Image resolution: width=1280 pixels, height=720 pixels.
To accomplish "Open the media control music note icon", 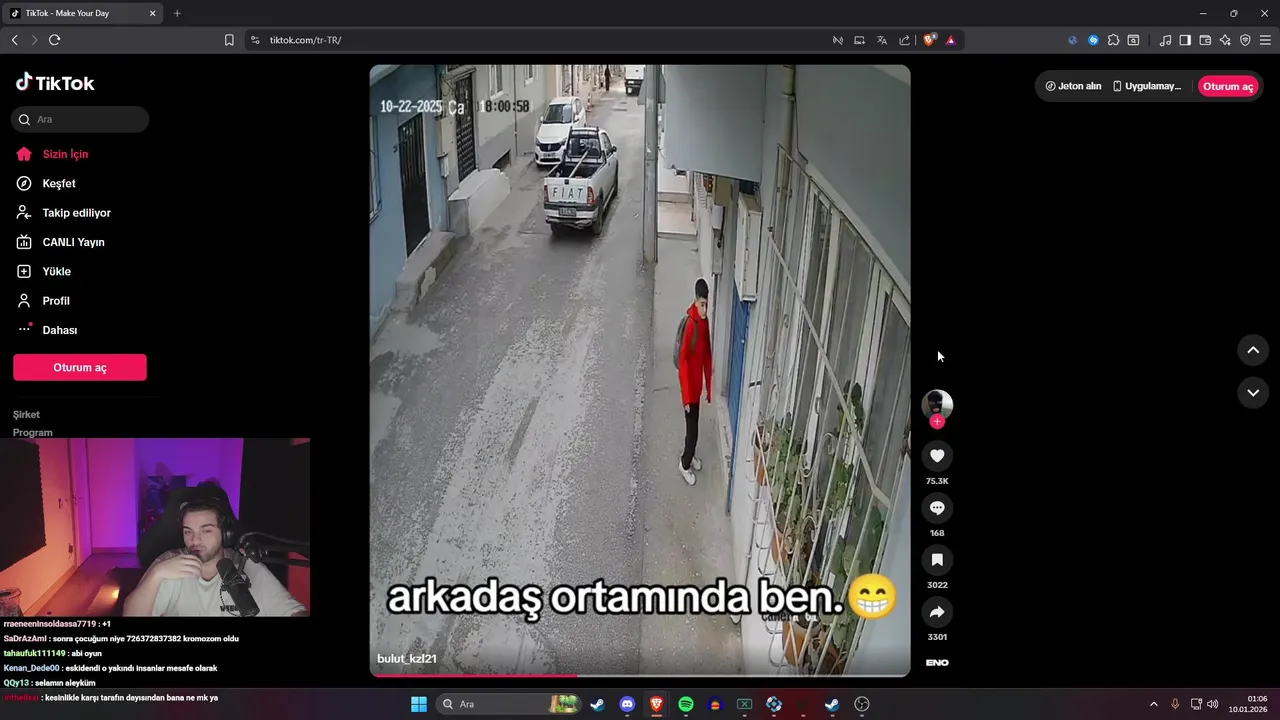I will click(x=1165, y=40).
